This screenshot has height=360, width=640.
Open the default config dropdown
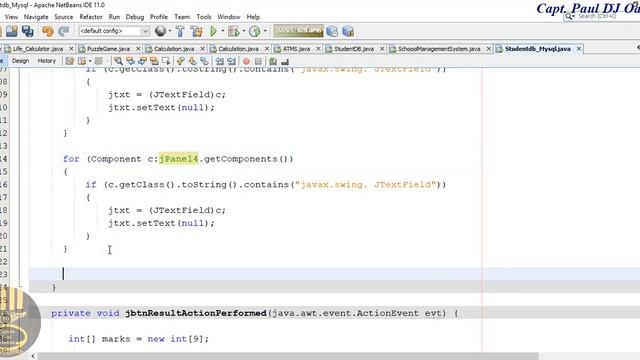pyautogui.click(x=114, y=31)
